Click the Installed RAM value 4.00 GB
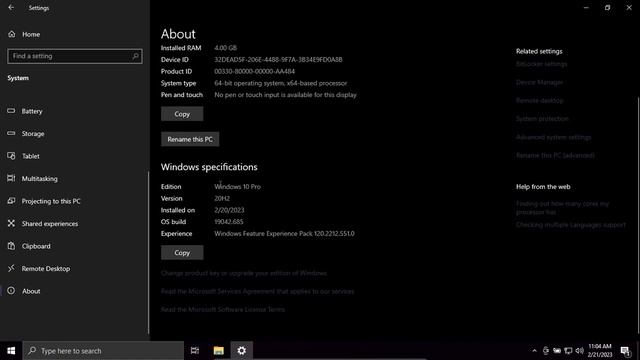The width and height of the screenshot is (640, 360). pyautogui.click(x=225, y=48)
